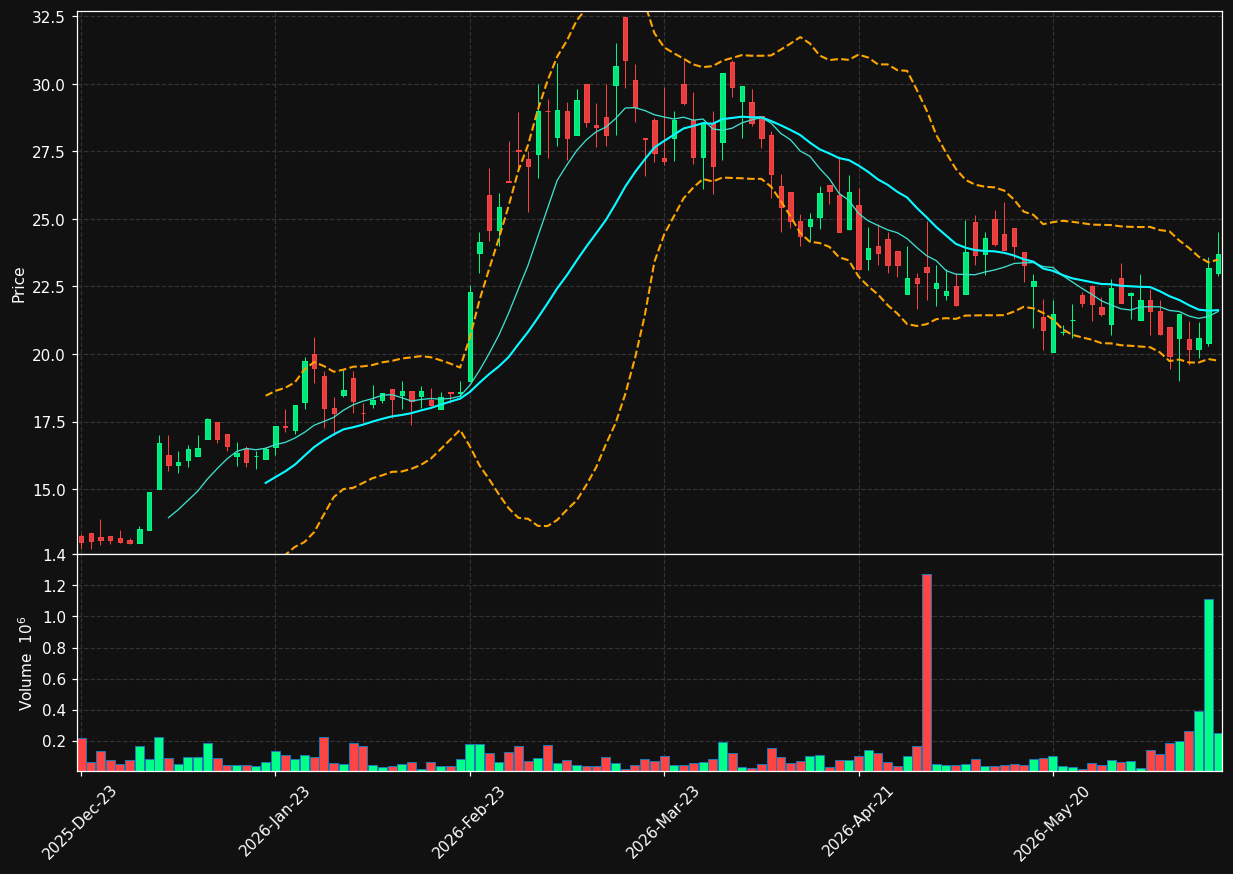This screenshot has height=874, width=1233.
Task: Click the 2026-Jan-23 date label
Action: click(x=275, y=823)
